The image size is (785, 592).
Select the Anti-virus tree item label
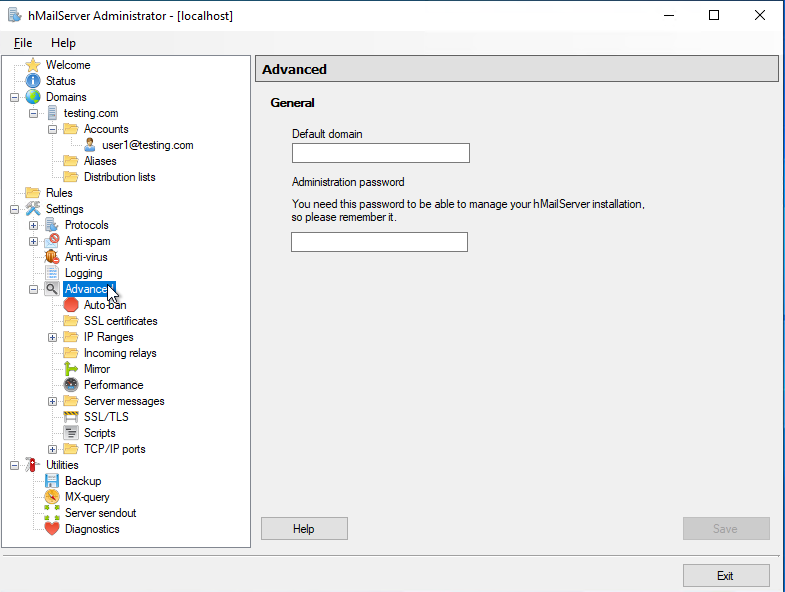[x=86, y=257]
